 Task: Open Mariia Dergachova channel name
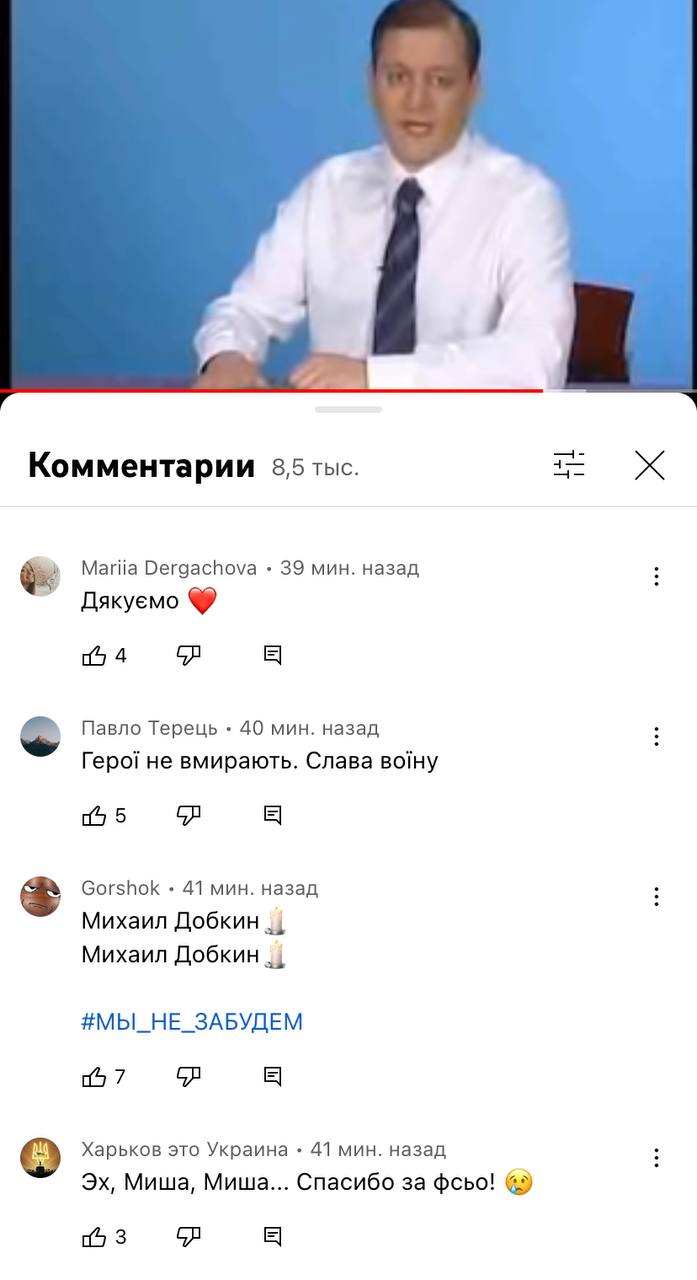(x=170, y=568)
